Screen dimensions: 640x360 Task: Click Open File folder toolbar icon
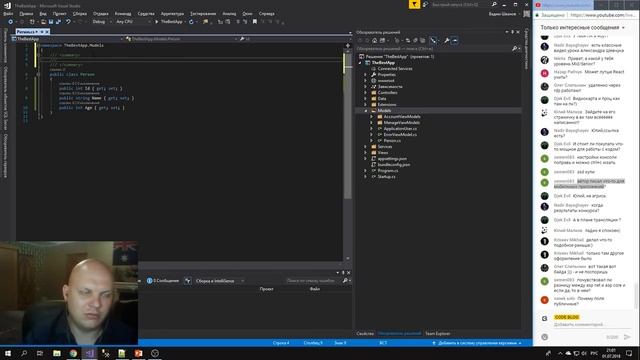click(43, 22)
